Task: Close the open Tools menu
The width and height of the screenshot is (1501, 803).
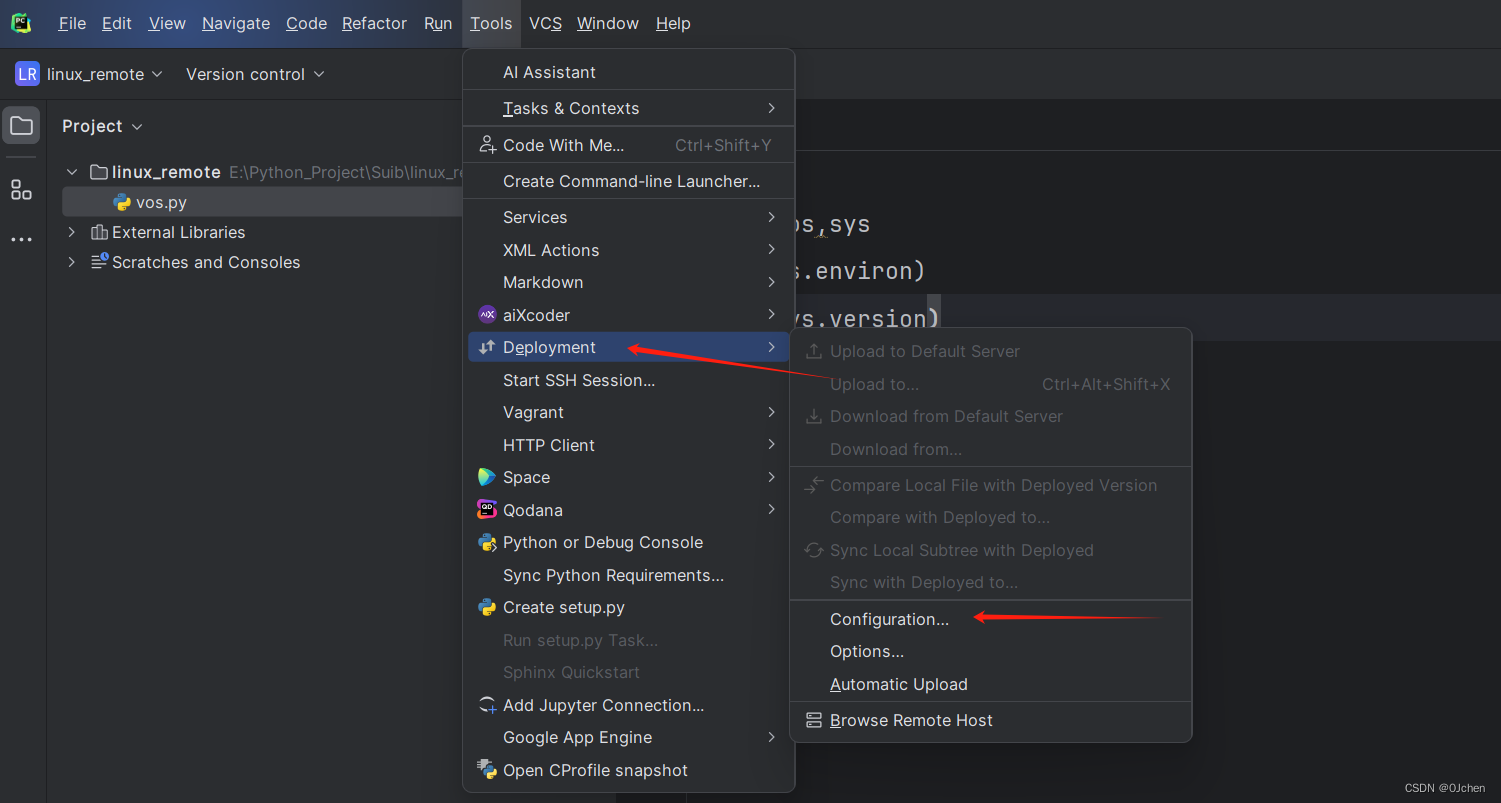Action: point(491,23)
